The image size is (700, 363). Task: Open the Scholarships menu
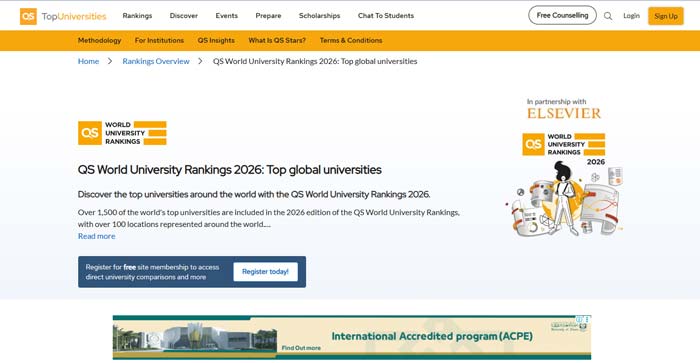pos(320,16)
